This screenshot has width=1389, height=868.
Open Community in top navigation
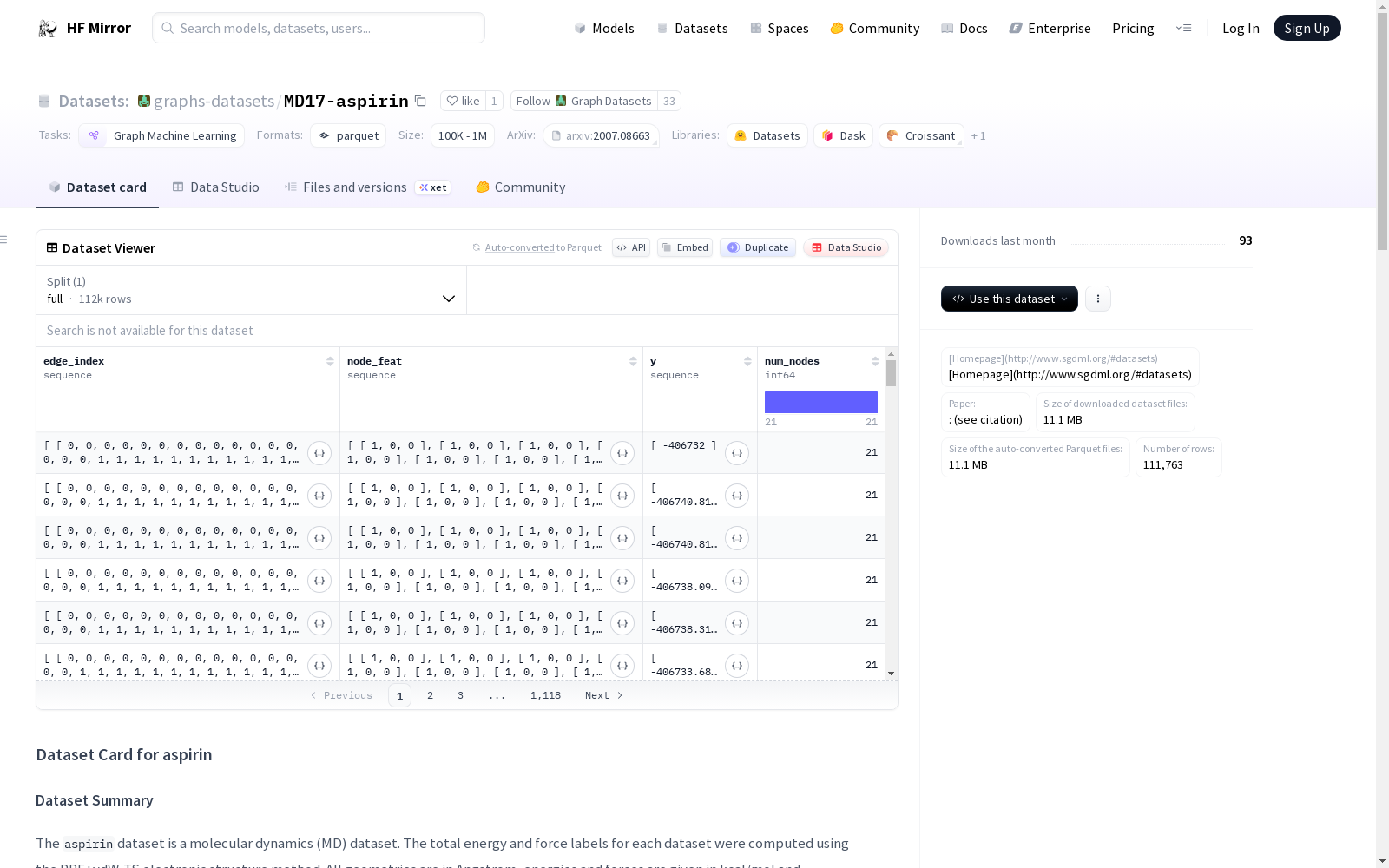point(874,29)
